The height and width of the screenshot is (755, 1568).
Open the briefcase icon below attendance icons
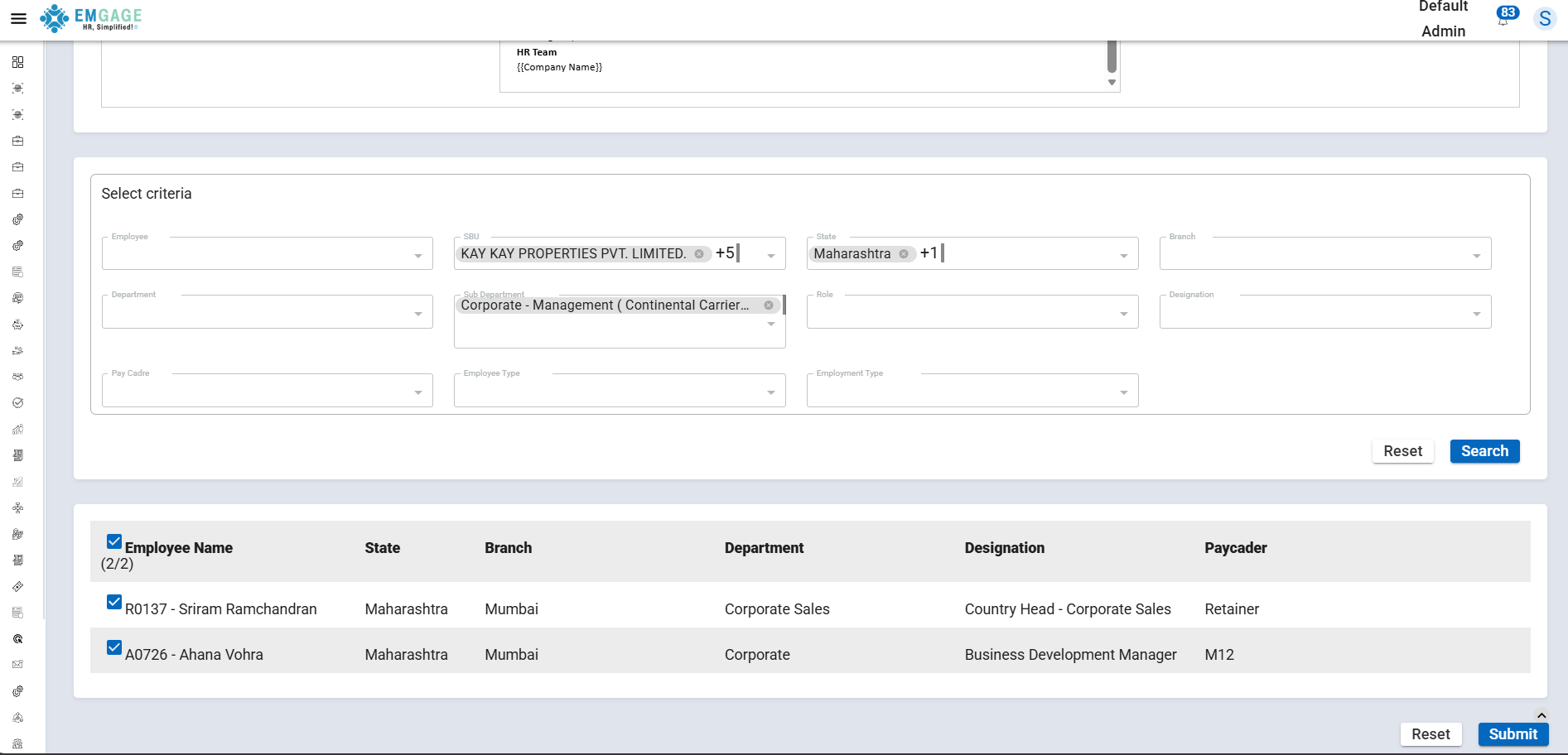[17, 141]
